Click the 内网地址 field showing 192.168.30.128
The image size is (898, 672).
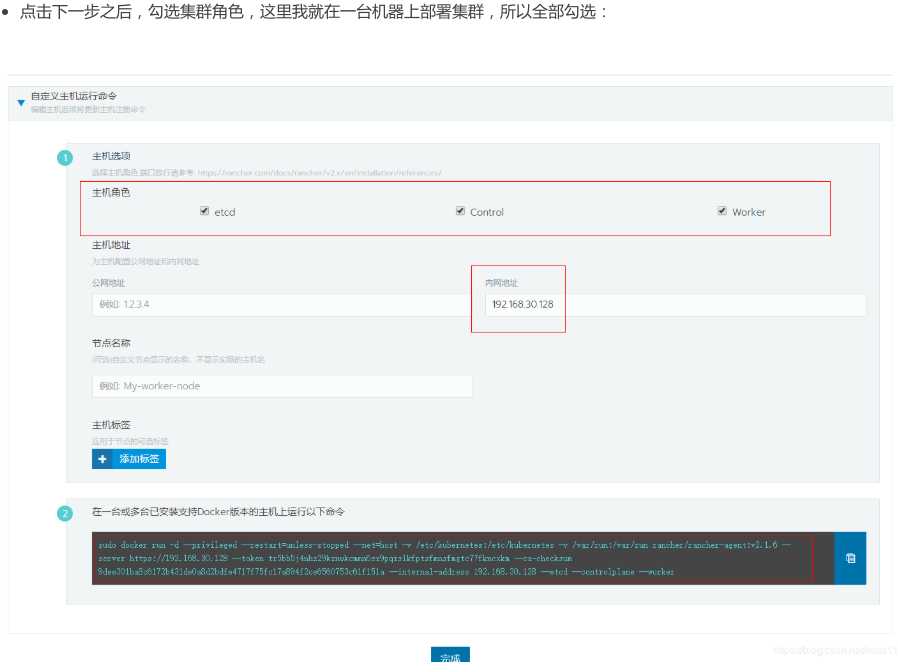tap(676, 305)
